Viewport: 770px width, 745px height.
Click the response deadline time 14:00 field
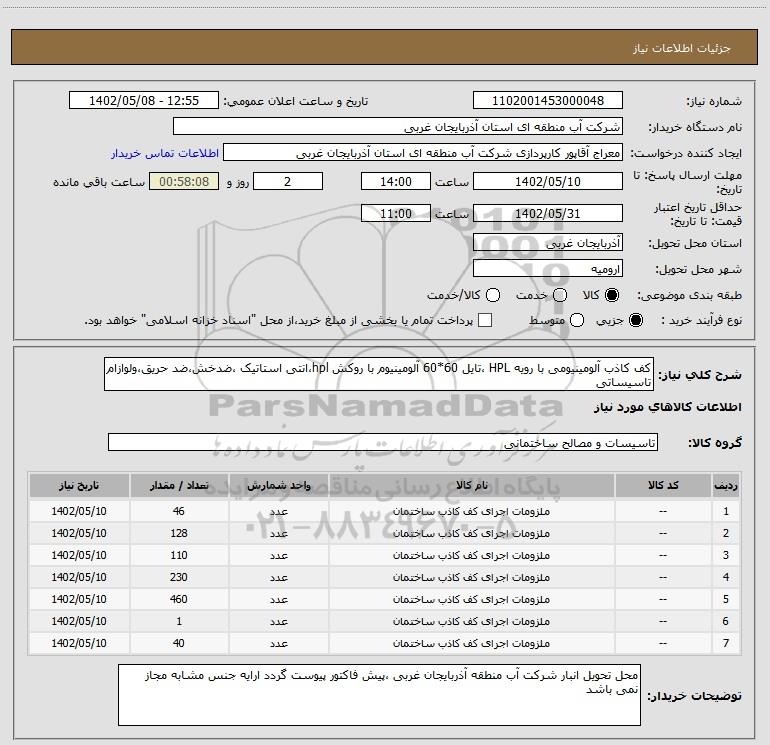click(396, 181)
